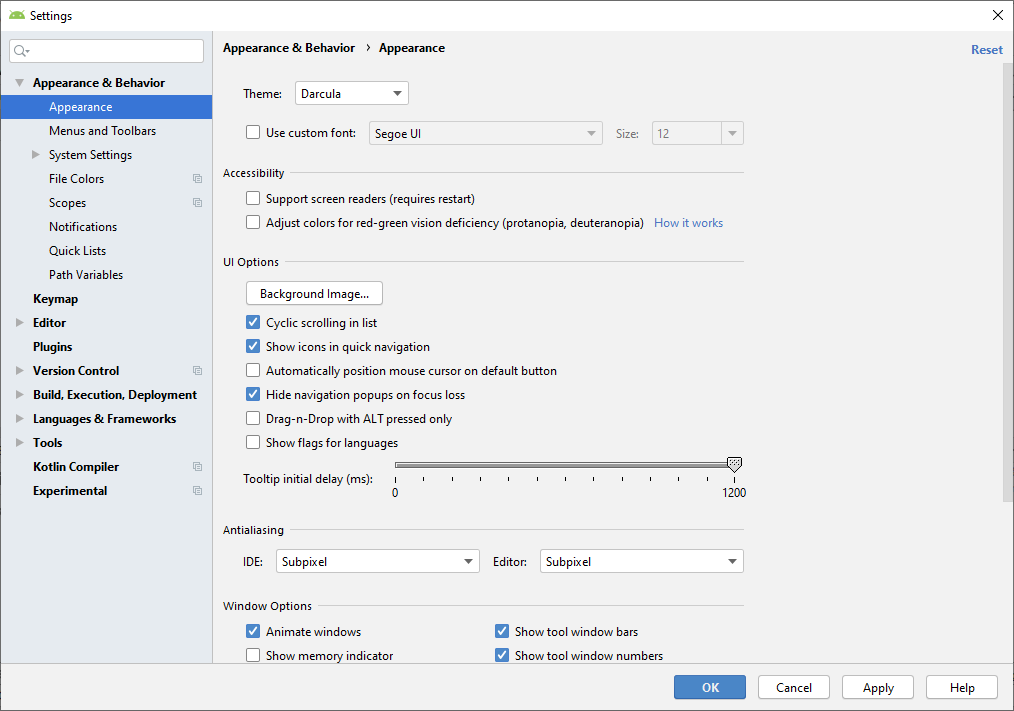Viewport: 1014px width, 711px height.
Task: Close the Settings dialog window
Action: (998, 15)
